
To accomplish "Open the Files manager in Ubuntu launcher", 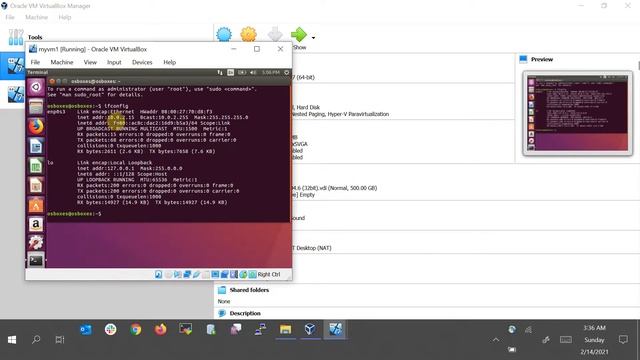I will pos(36,107).
